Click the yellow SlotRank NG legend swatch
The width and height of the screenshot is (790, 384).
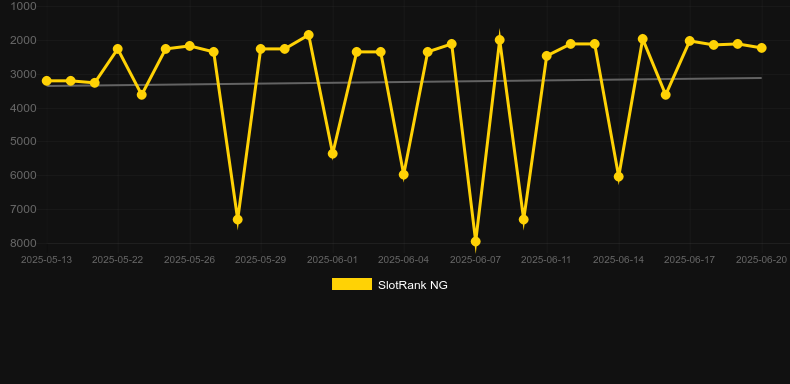352,284
